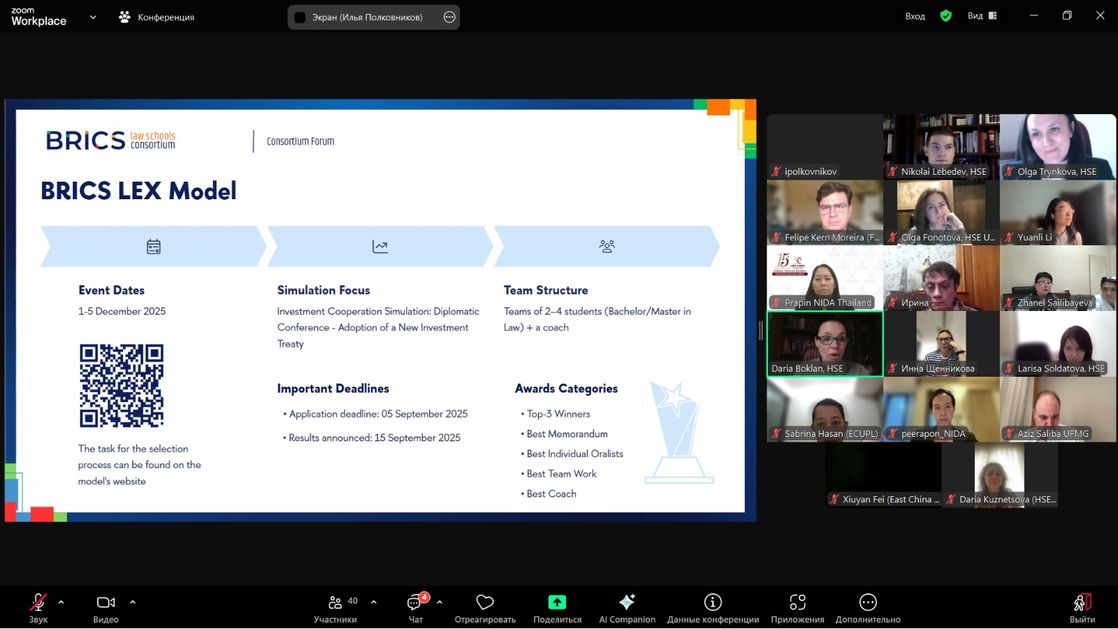Select the Ирина video tile
The image size is (1118, 629).
[x=941, y=277]
